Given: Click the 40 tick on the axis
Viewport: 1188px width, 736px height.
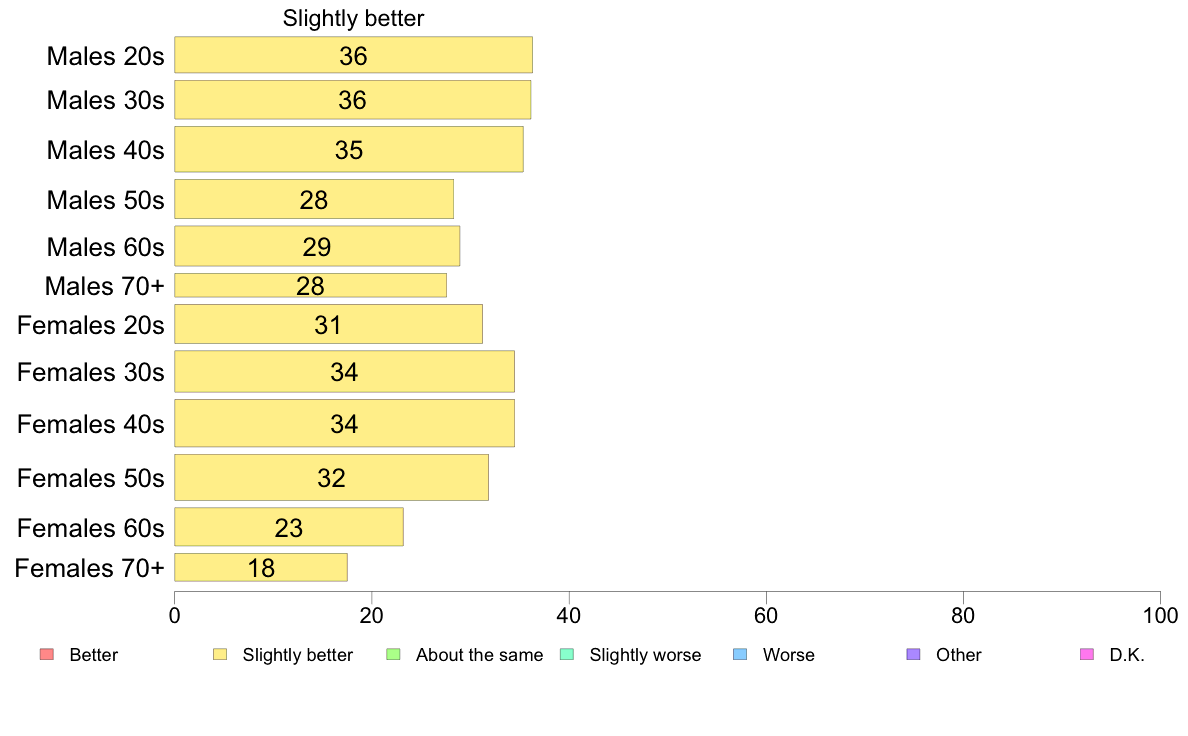Looking at the screenshot, I should [568, 615].
